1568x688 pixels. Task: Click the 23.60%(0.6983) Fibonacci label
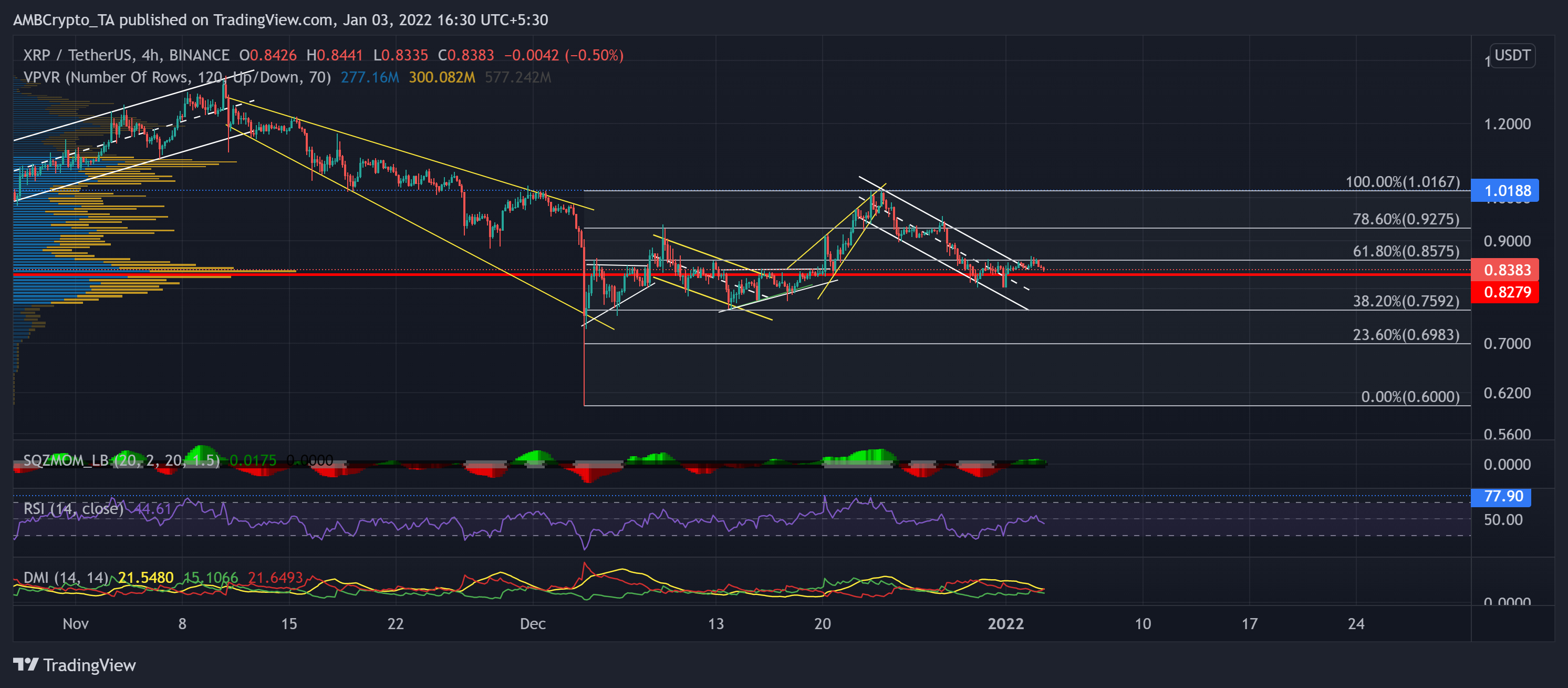pos(1406,334)
